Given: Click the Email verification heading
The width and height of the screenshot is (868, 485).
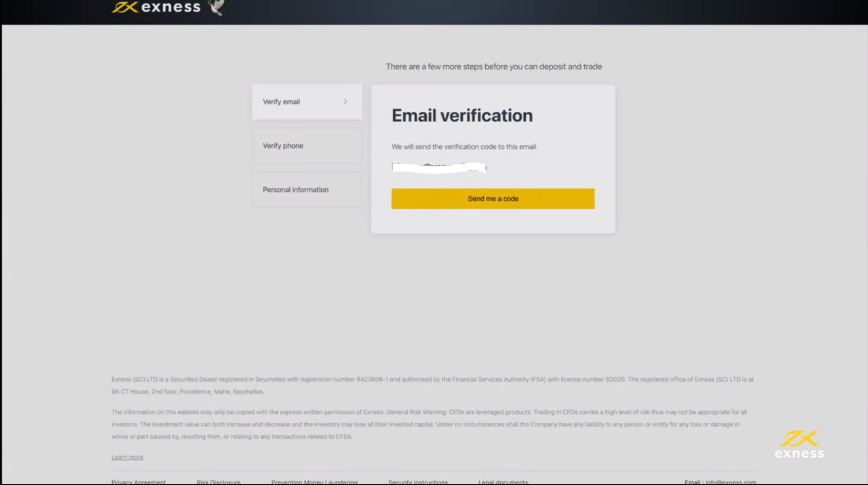Looking at the screenshot, I should [x=462, y=116].
